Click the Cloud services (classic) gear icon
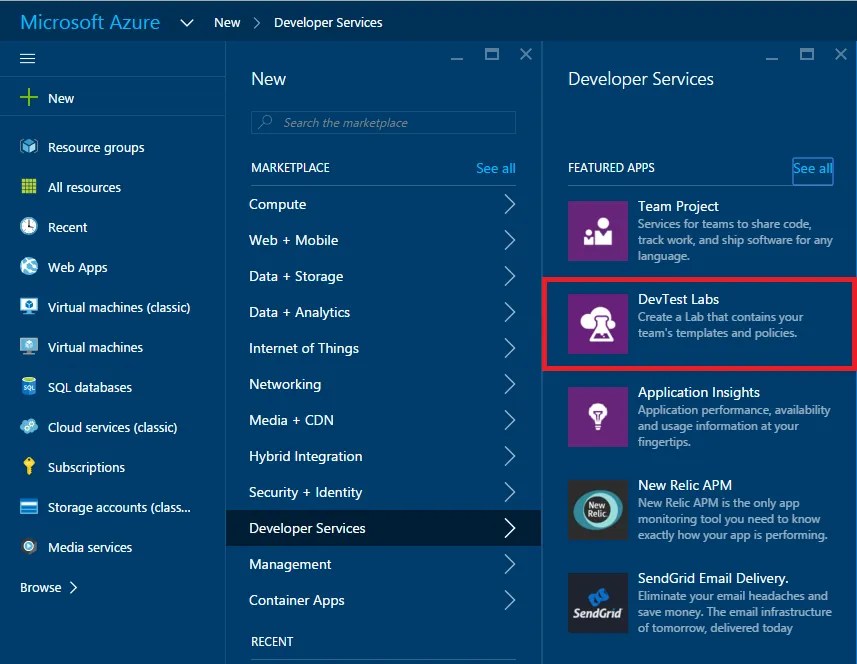The height and width of the screenshot is (664, 857). [x=29, y=426]
